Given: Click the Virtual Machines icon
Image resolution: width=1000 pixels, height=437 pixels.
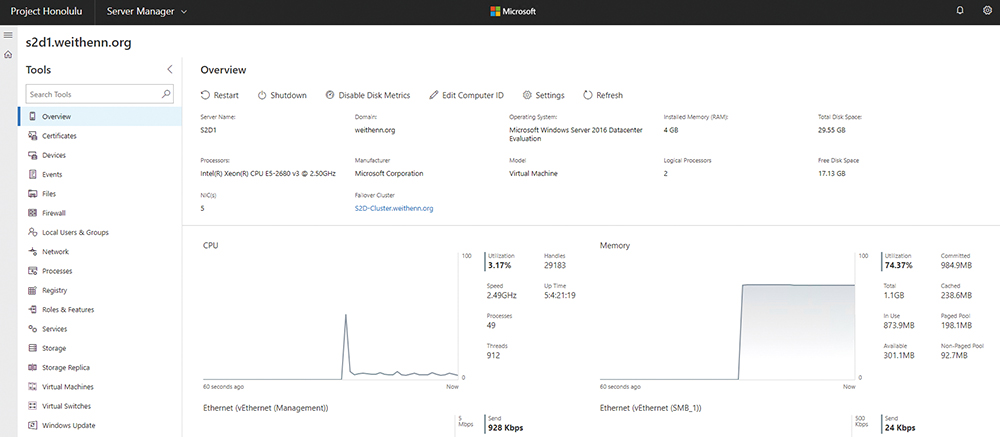Looking at the screenshot, I should [33, 387].
